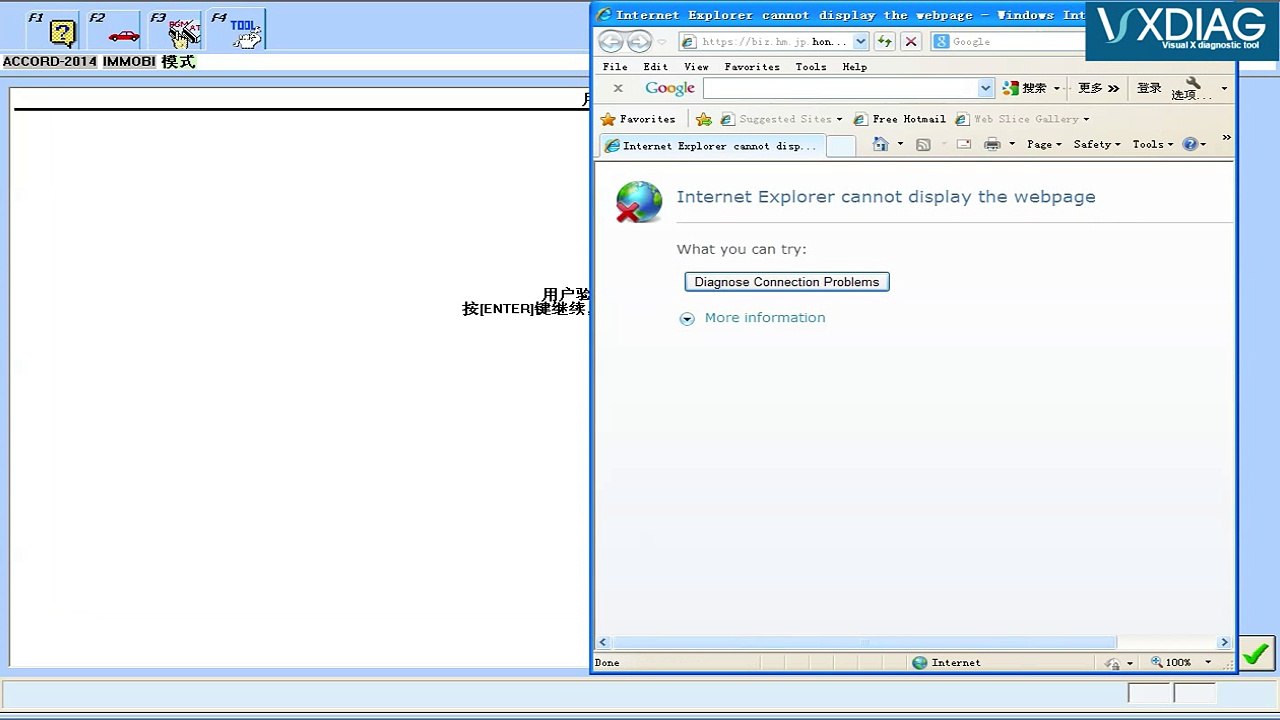The width and height of the screenshot is (1280, 720).
Task: Open the Tools menu in menu bar
Action: tap(811, 67)
